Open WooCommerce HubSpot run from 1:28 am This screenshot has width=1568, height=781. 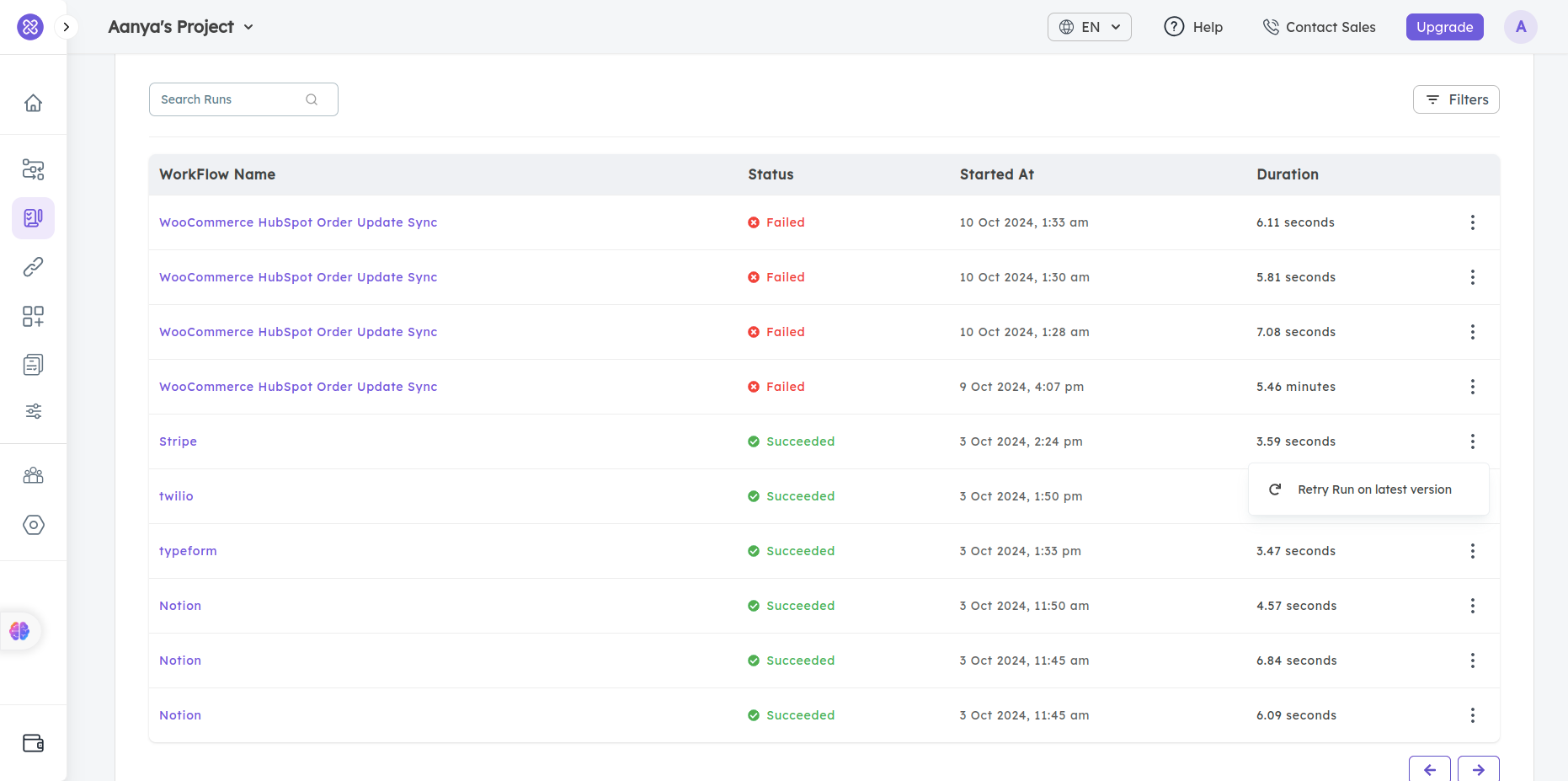coord(298,332)
